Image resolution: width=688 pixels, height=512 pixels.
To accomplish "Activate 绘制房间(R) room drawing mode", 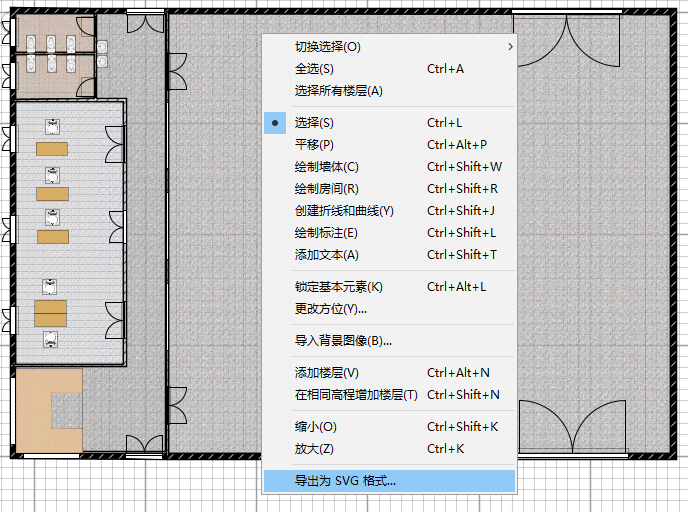I will (389, 188).
